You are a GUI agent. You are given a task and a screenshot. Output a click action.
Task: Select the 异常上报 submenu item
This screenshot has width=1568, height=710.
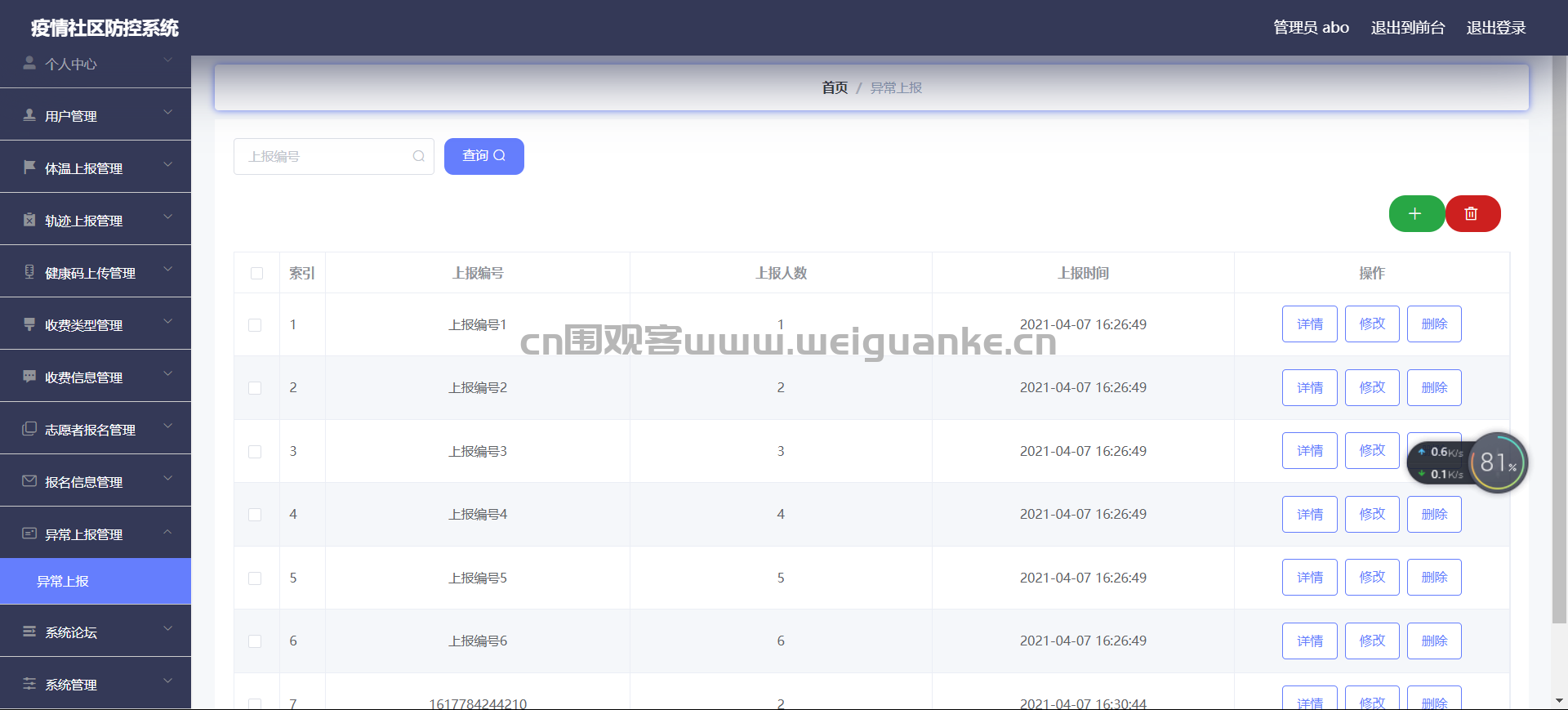(96, 581)
